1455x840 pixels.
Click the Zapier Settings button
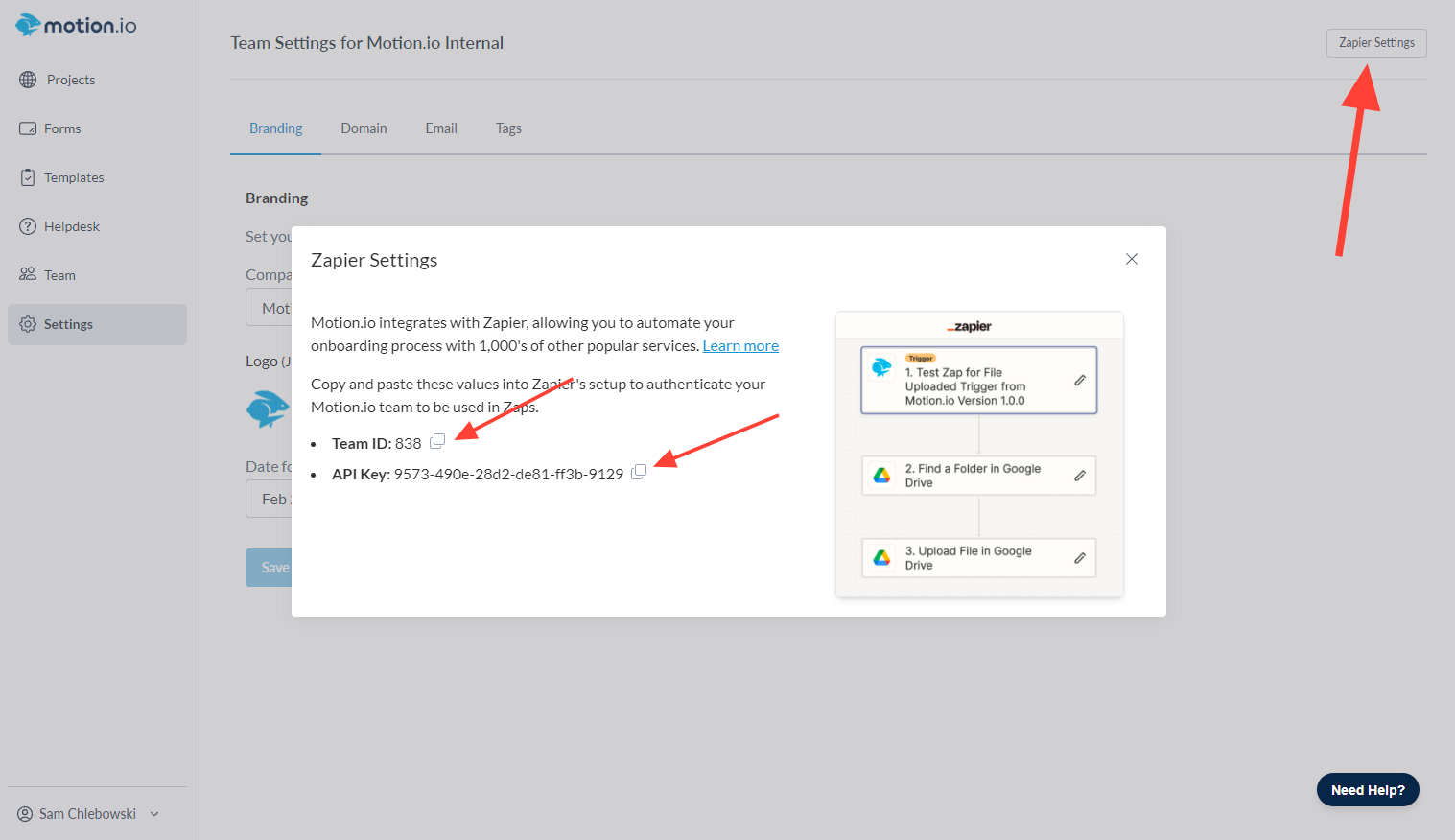1376,43
